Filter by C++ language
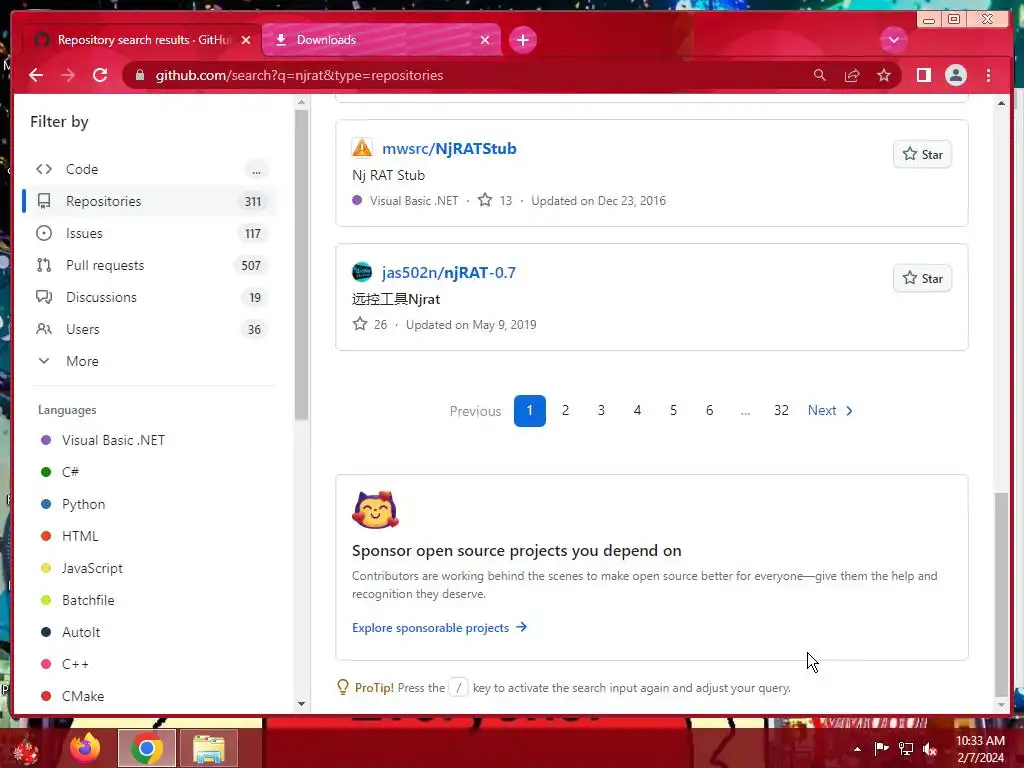The width and height of the screenshot is (1024, 768). pyautogui.click(x=75, y=664)
